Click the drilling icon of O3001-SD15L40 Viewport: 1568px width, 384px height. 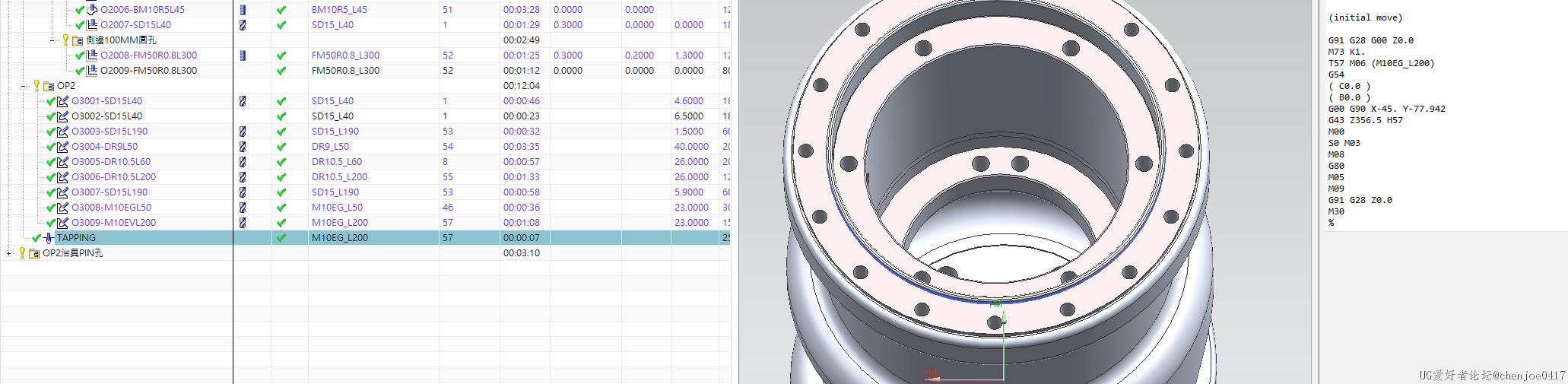[63, 101]
